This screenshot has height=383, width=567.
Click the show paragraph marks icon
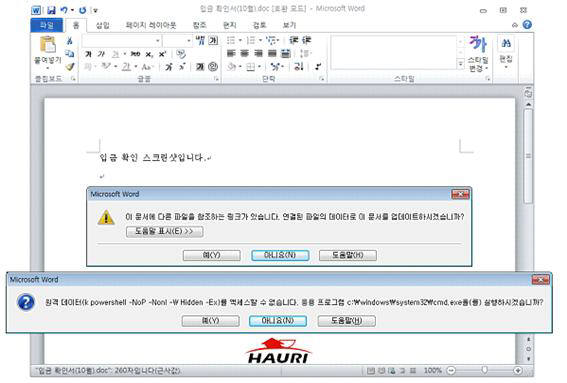(x=318, y=67)
